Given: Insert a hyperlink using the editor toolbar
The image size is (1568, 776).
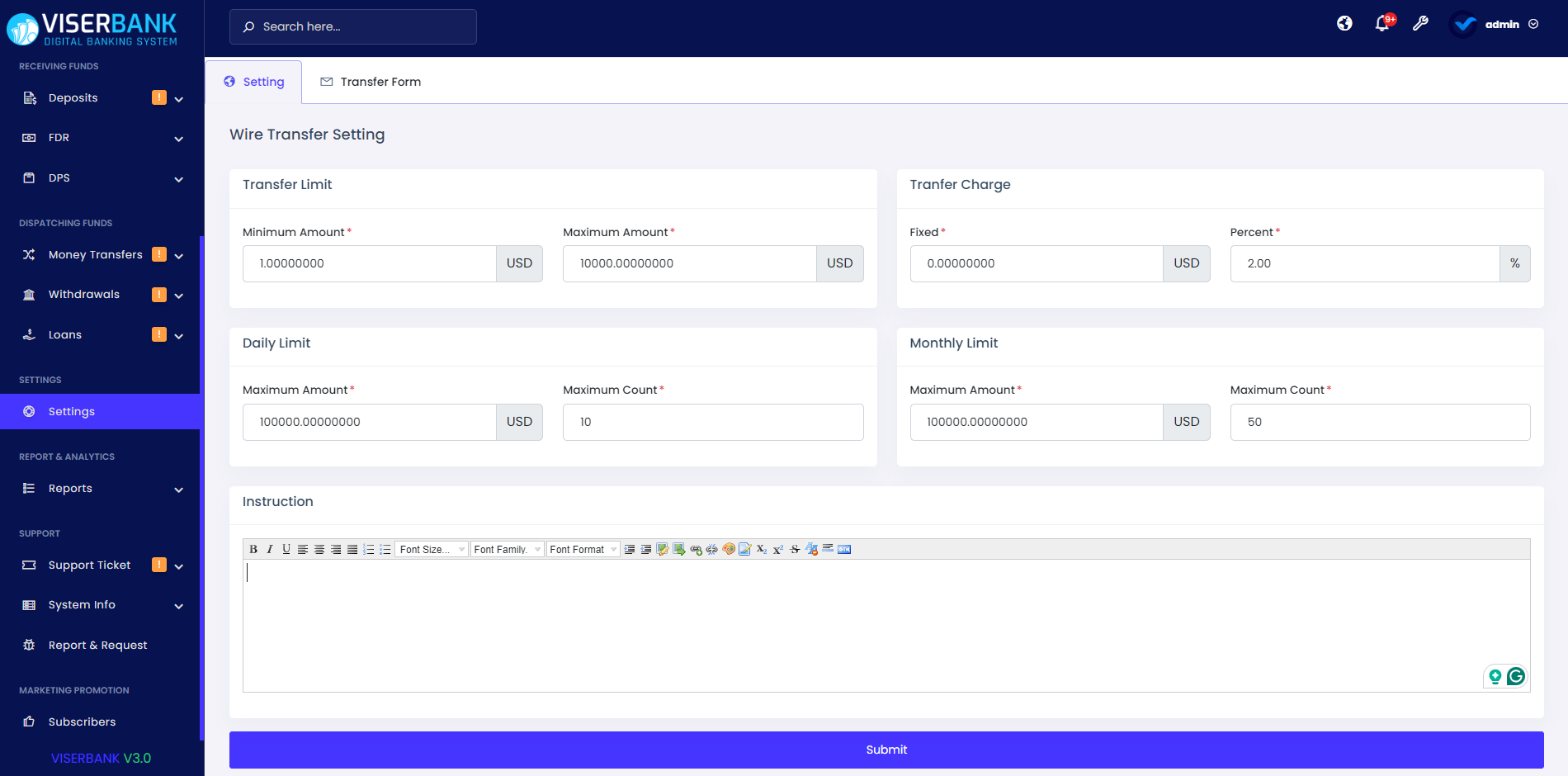Looking at the screenshot, I should pos(696,548).
